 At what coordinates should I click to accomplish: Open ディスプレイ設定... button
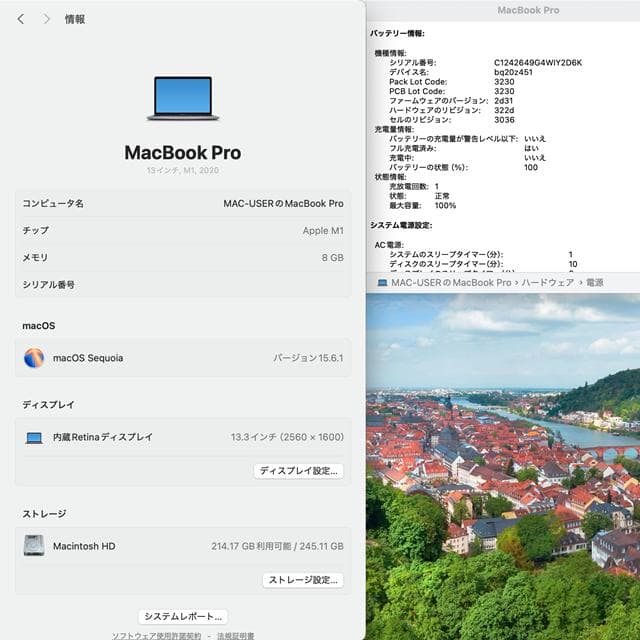[298, 471]
